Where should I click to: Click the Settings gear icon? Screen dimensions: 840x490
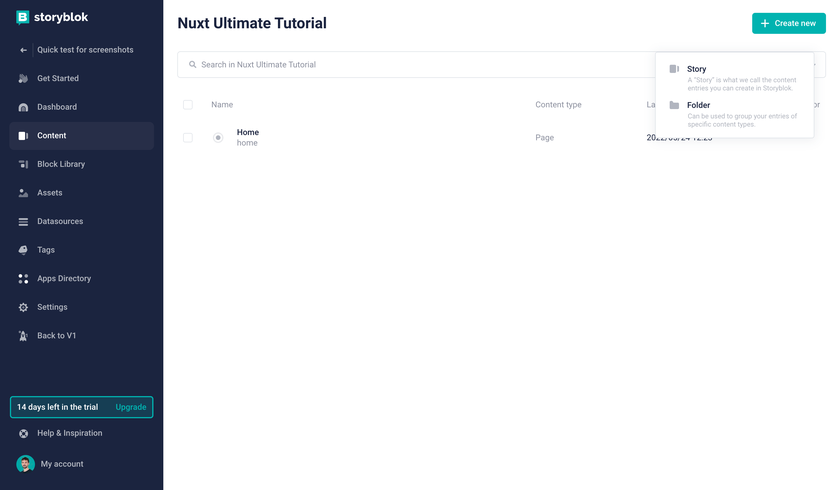coord(23,307)
